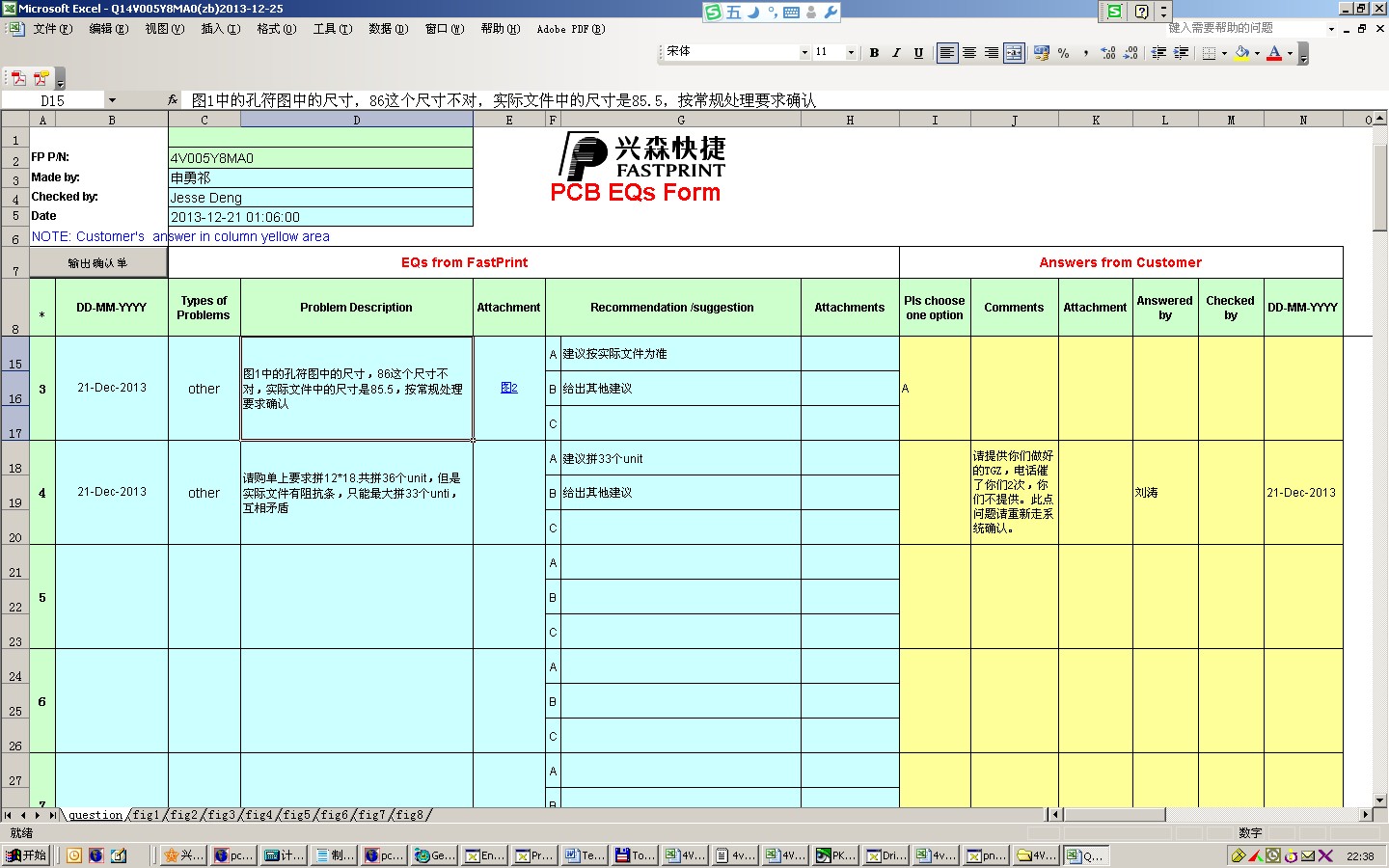The image size is (1389, 868).
Task: Open font name dropdown 宋体
Action: (x=804, y=53)
